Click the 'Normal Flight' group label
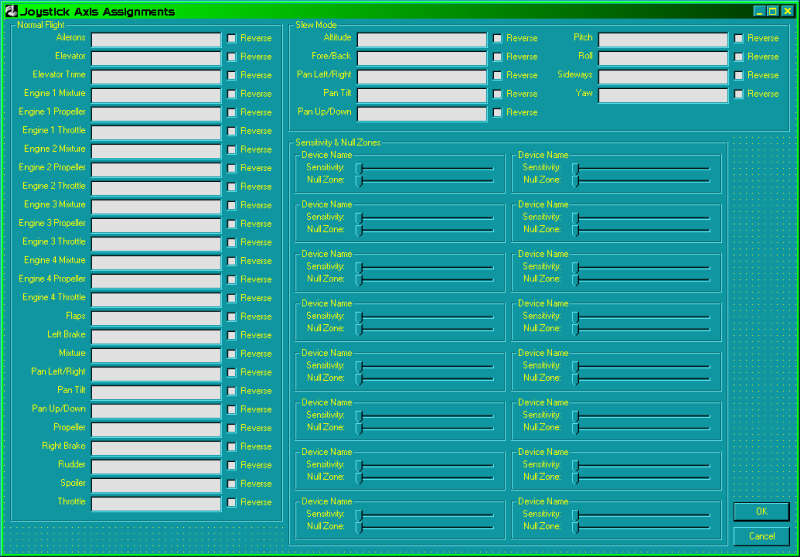800x557 pixels. coord(41,24)
